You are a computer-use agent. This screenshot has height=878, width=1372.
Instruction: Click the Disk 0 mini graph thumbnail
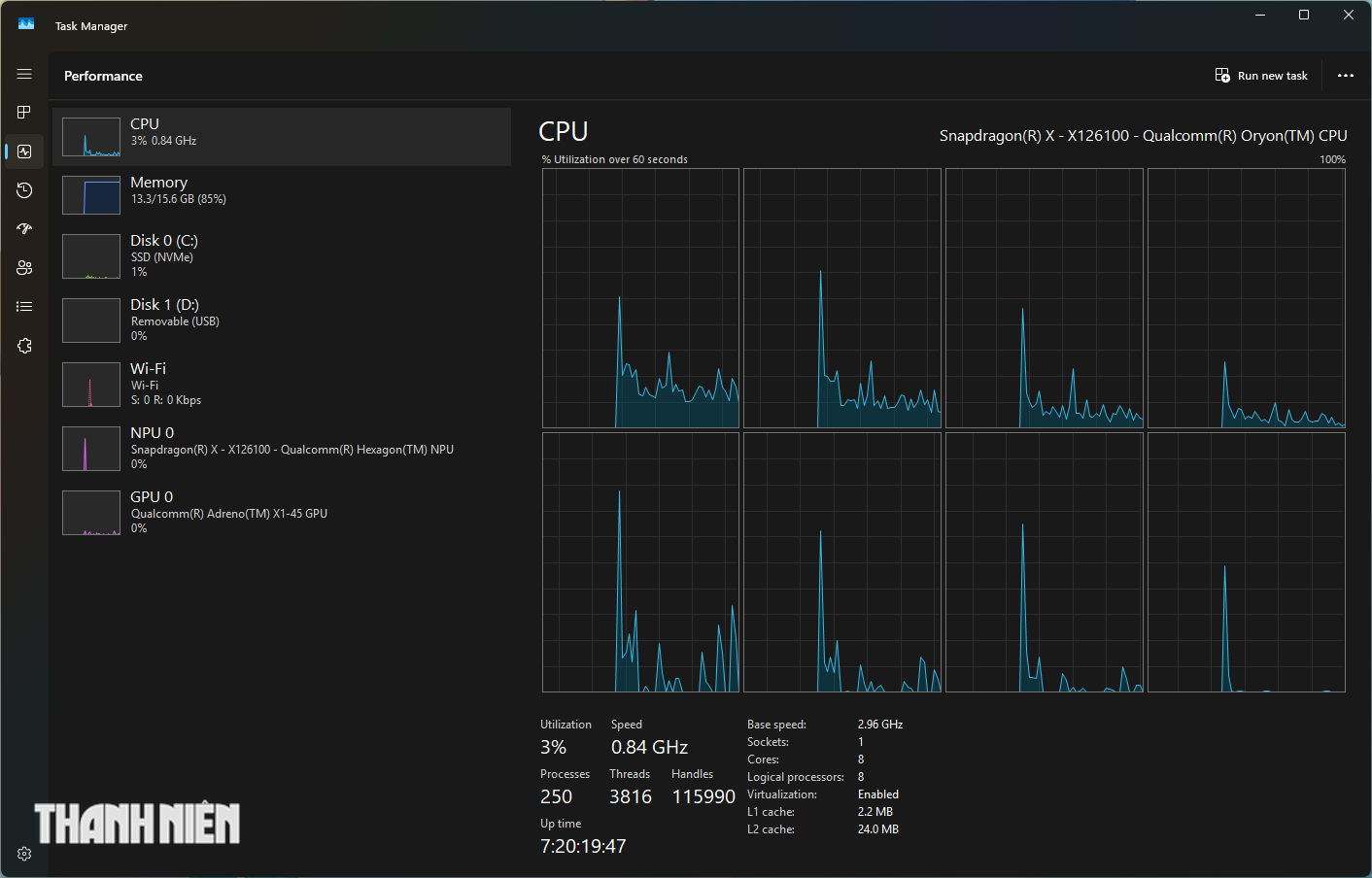point(91,256)
